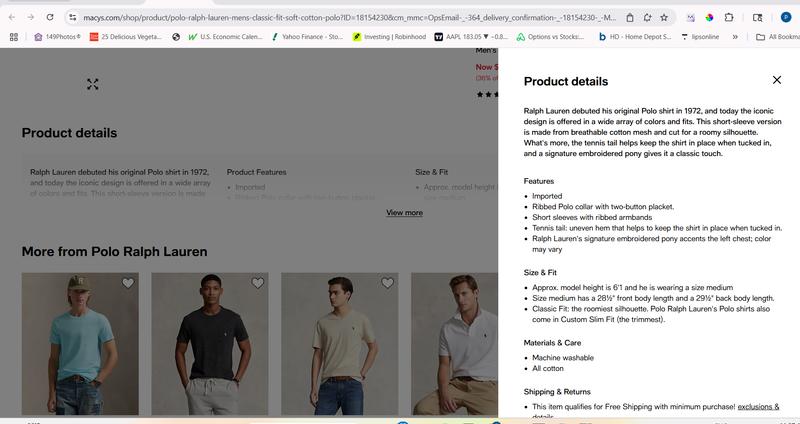Open the All Bookmarks folder
This screenshot has height=424, width=800.
(776, 37)
